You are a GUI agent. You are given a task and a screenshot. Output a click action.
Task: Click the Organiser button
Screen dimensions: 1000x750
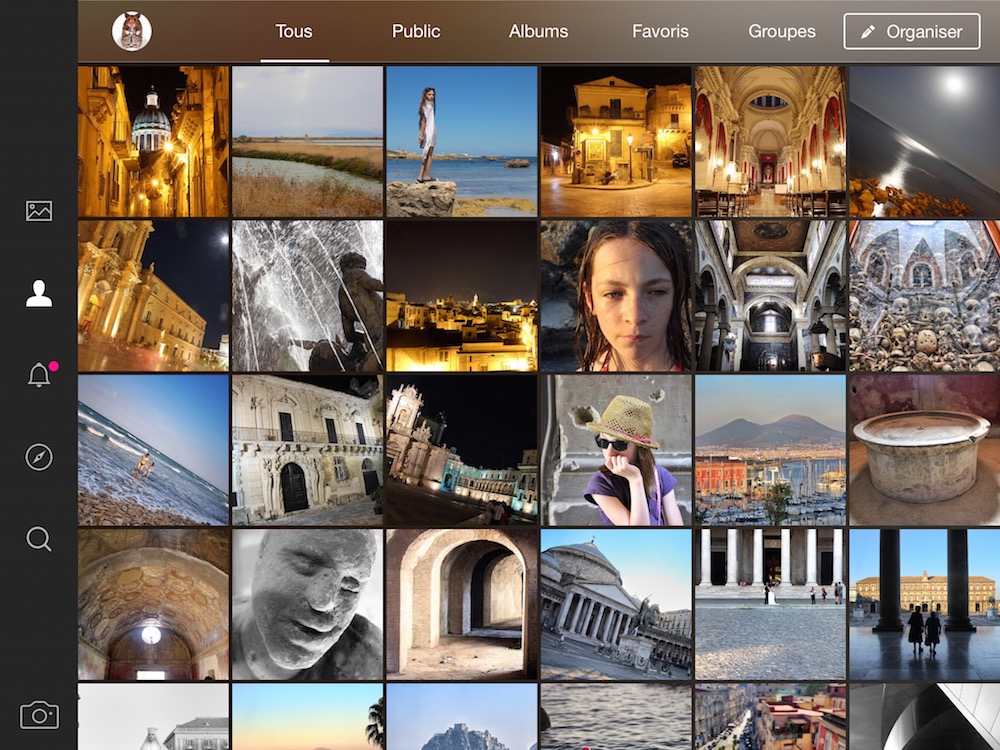coord(912,31)
